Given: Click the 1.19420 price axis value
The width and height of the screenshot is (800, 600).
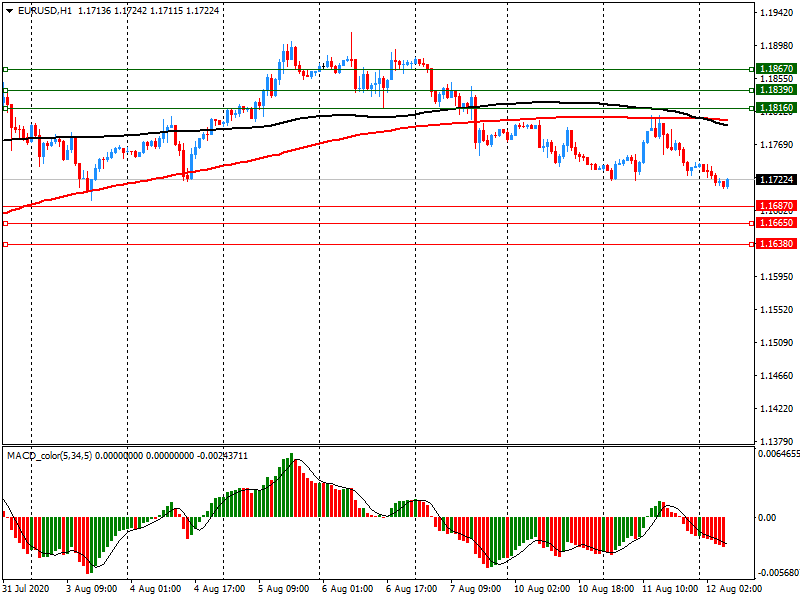Looking at the screenshot, I should coord(777,13).
